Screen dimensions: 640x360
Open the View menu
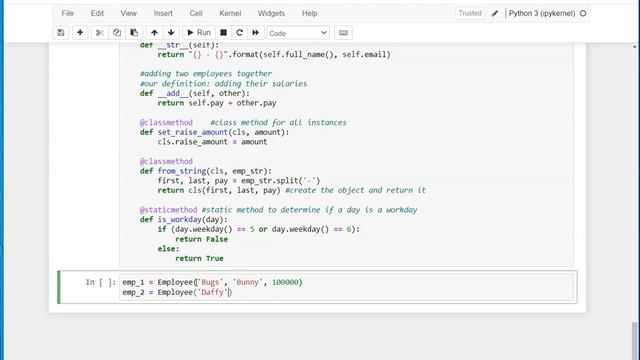point(129,13)
